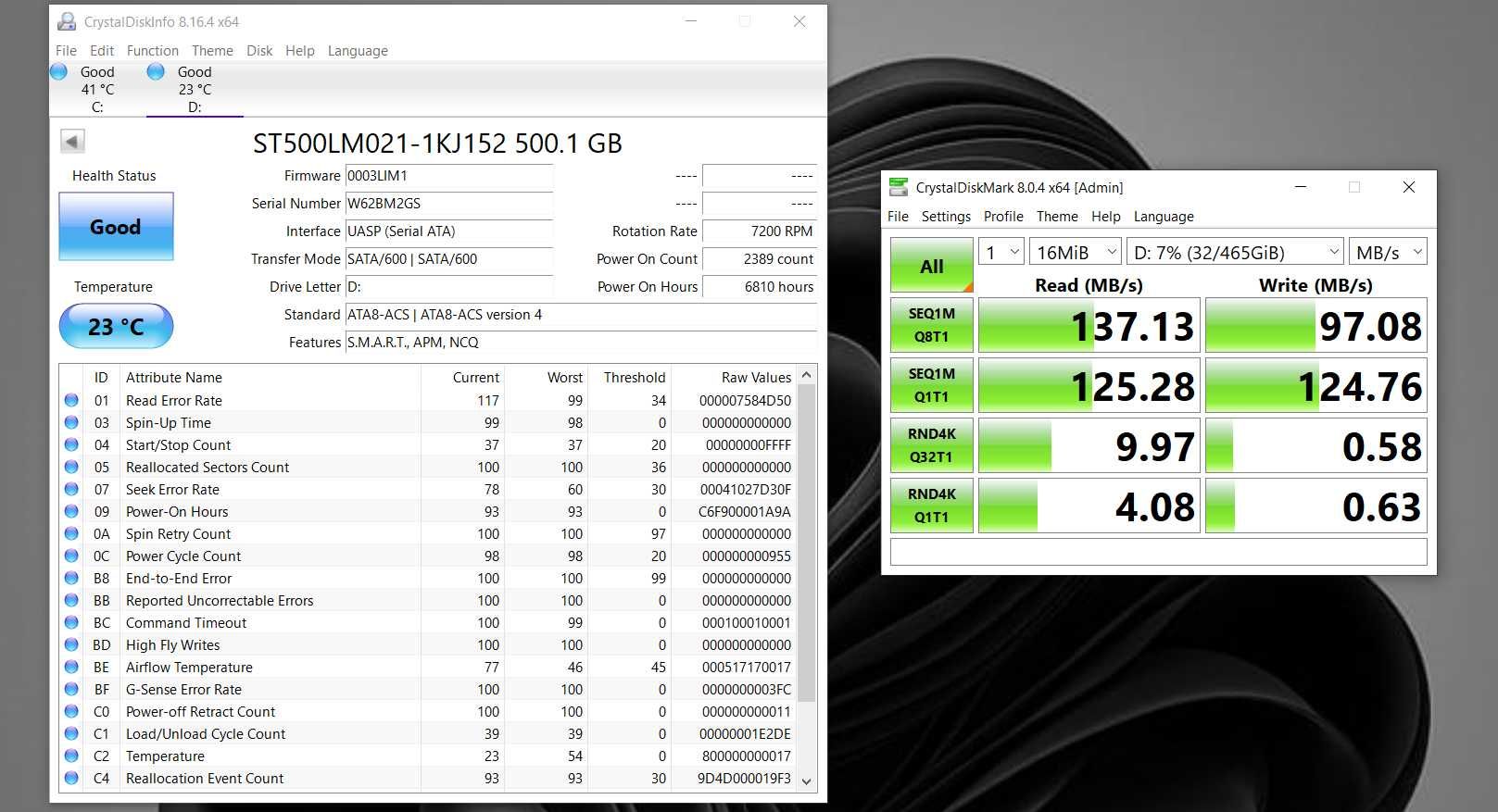Open File menu in CrystalDiskInfo
The width and height of the screenshot is (1498, 812).
(x=66, y=50)
